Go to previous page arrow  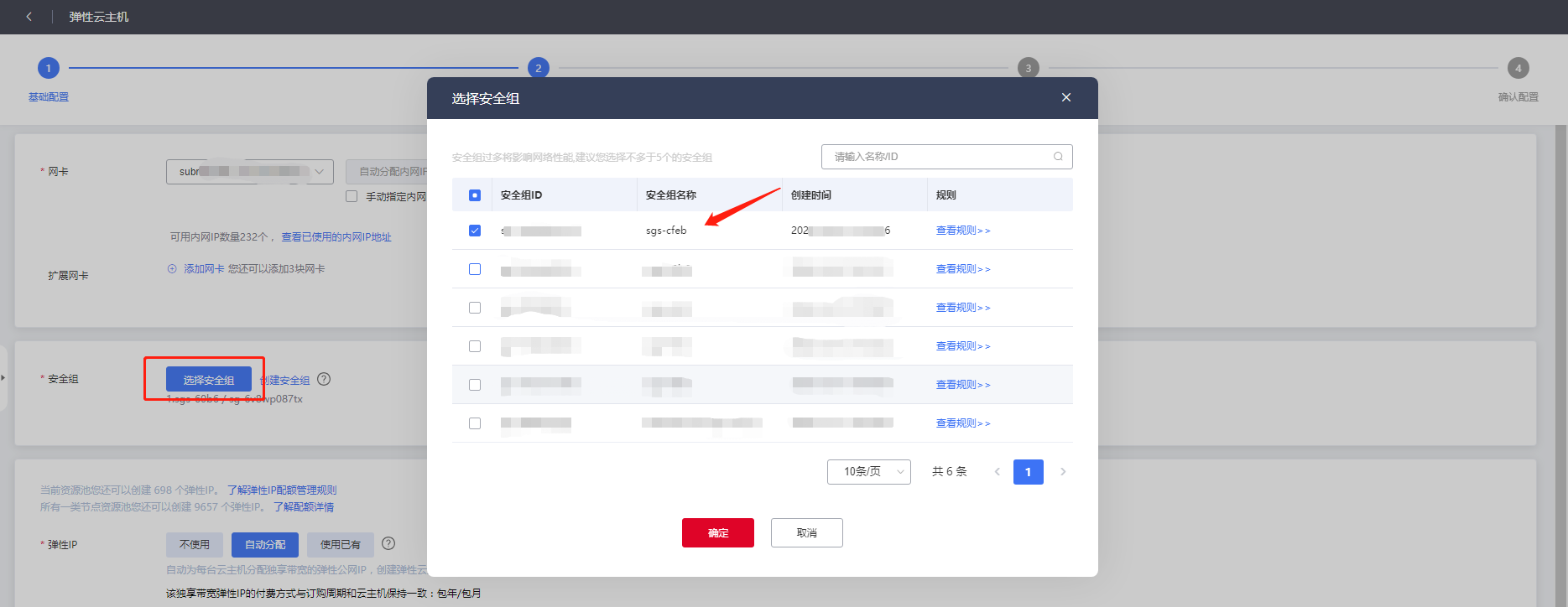(997, 472)
